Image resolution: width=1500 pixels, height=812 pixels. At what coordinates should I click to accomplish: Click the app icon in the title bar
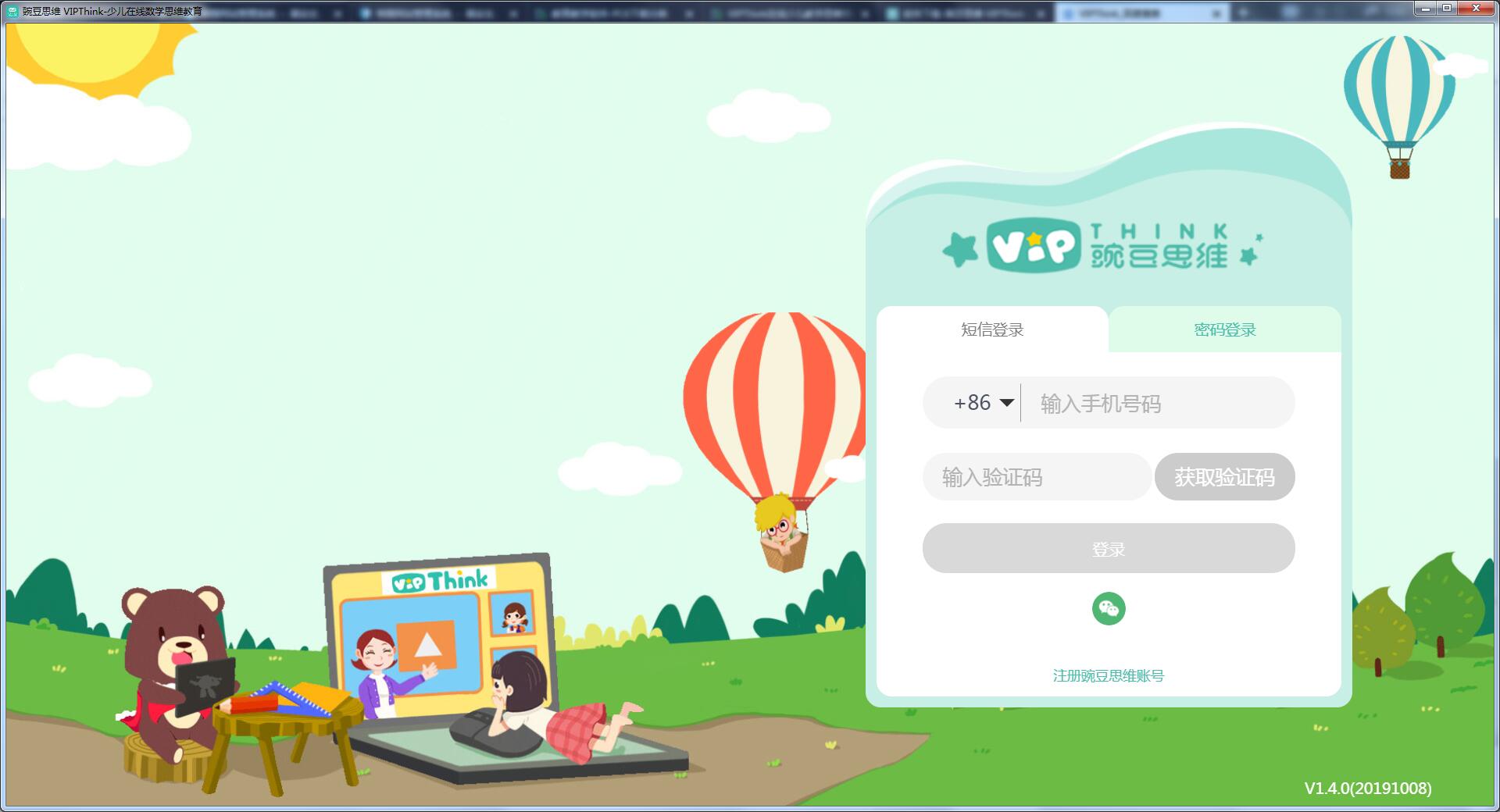click(12, 11)
